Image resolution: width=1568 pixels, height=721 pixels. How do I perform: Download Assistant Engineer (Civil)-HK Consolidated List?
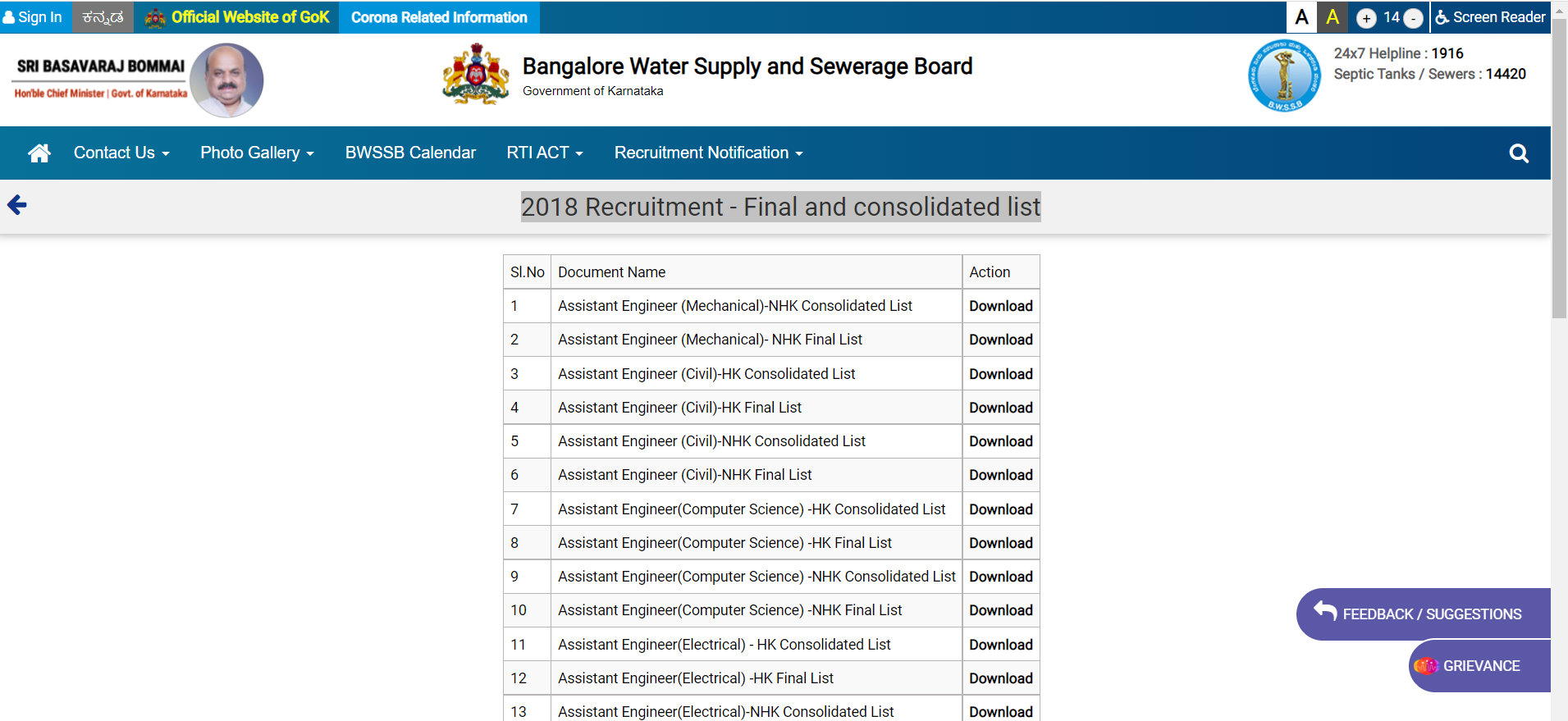[1000, 374]
